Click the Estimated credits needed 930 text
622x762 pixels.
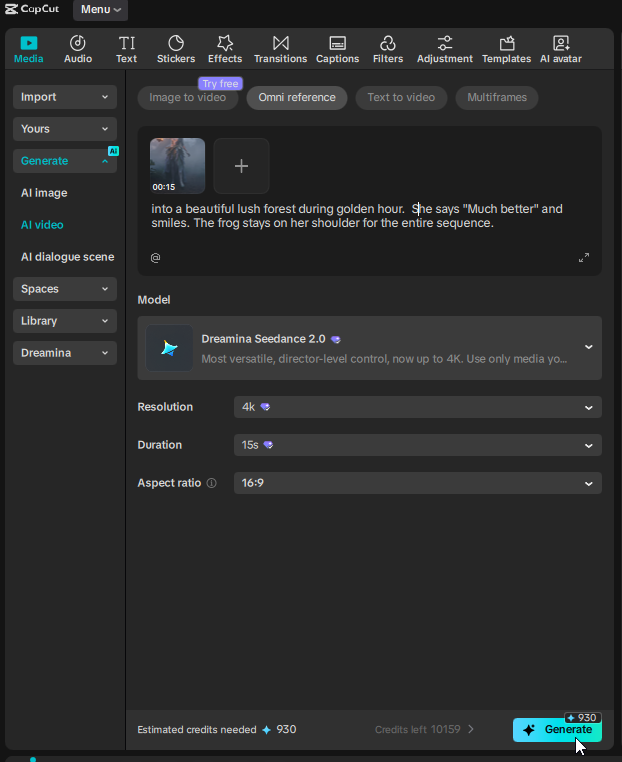click(217, 729)
